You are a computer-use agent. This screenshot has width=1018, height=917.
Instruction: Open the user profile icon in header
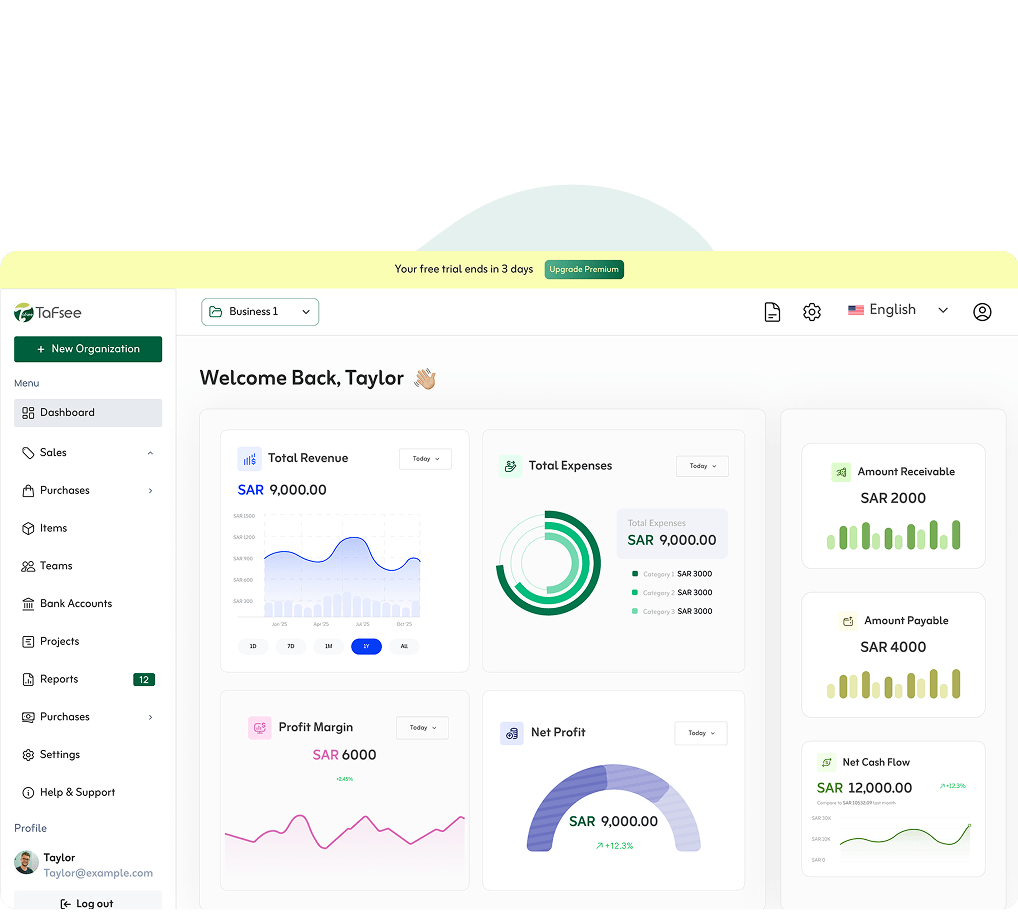(982, 312)
